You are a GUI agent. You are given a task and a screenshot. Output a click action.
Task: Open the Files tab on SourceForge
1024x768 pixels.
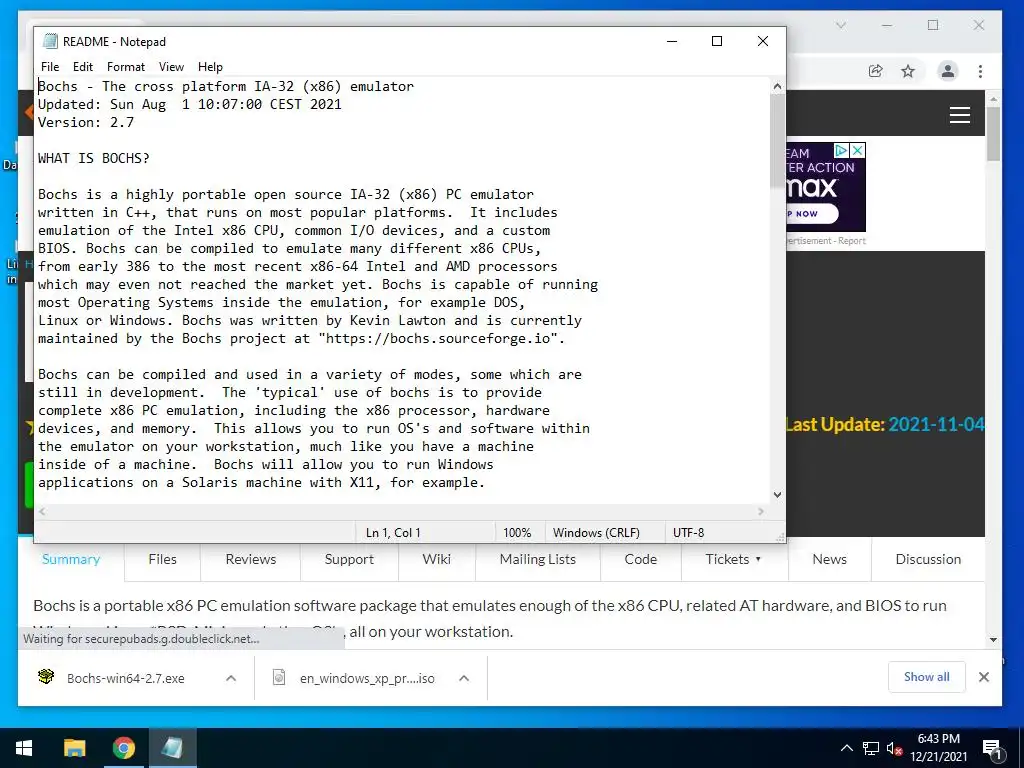coord(163,559)
